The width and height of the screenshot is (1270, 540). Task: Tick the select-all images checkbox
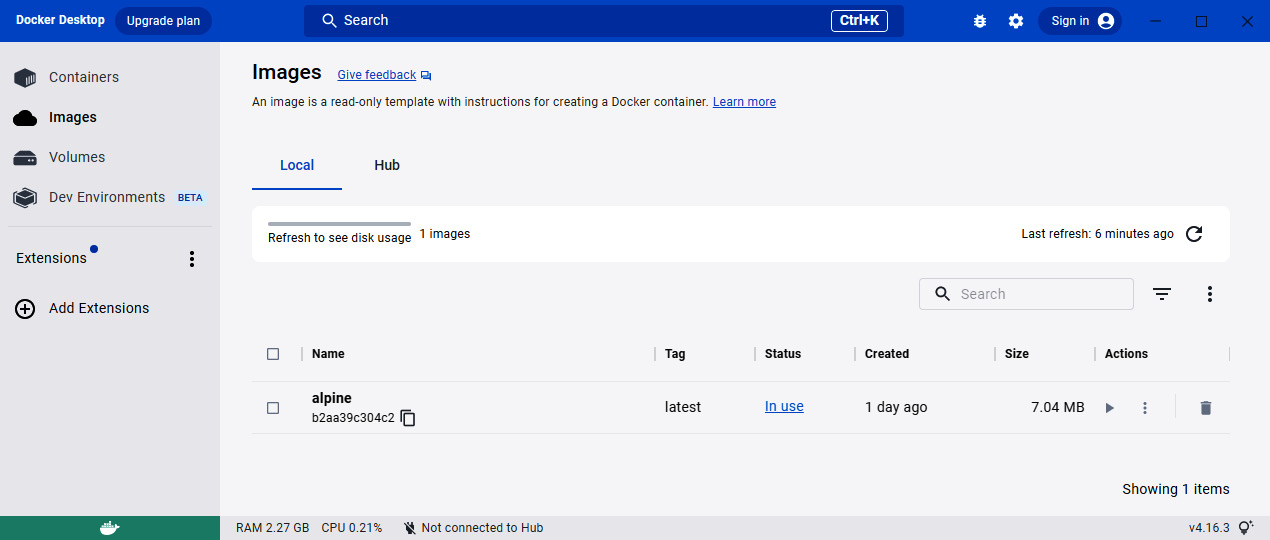[x=273, y=354]
